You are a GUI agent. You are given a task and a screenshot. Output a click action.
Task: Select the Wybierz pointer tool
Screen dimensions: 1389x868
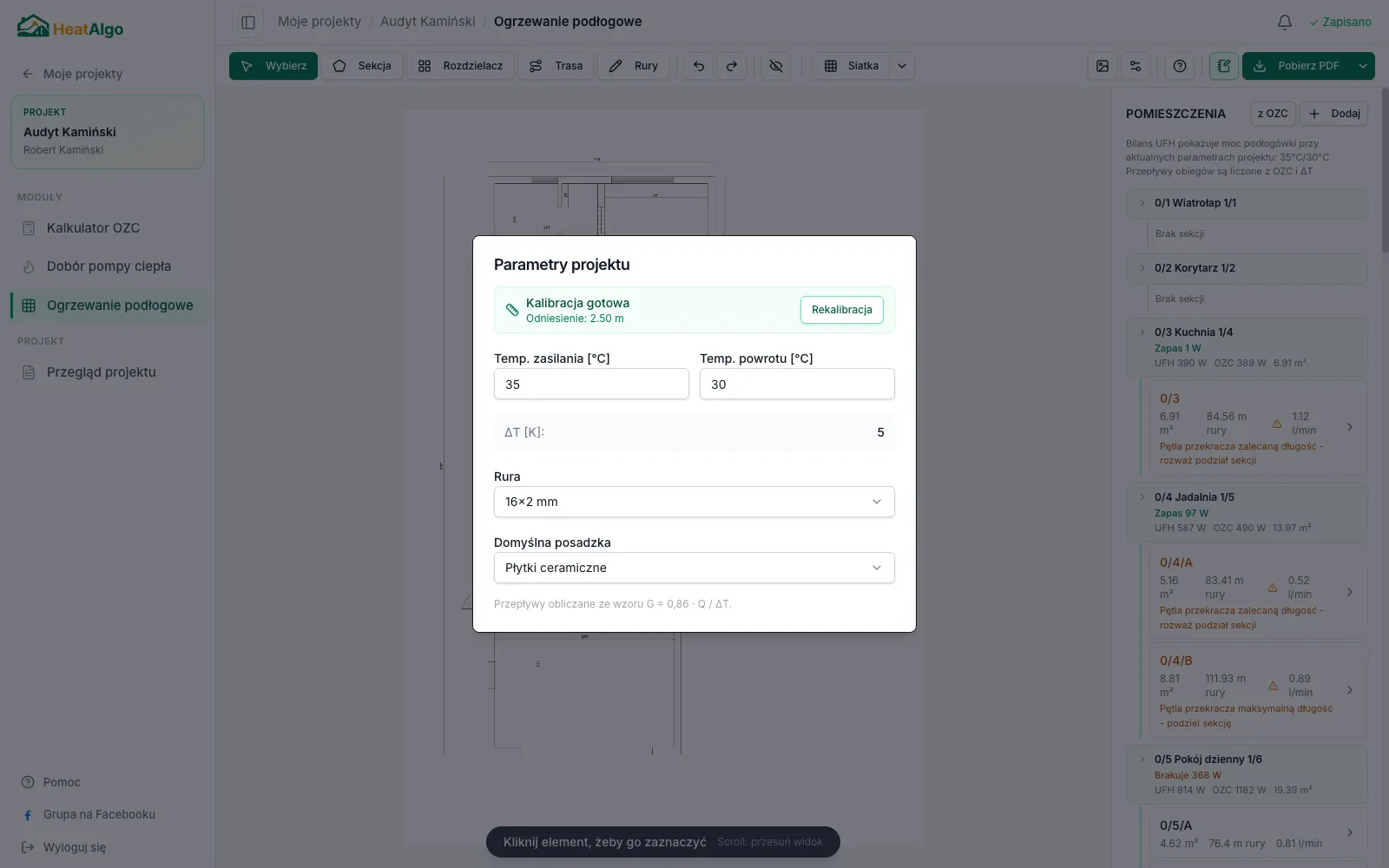click(x=273, y=66)
